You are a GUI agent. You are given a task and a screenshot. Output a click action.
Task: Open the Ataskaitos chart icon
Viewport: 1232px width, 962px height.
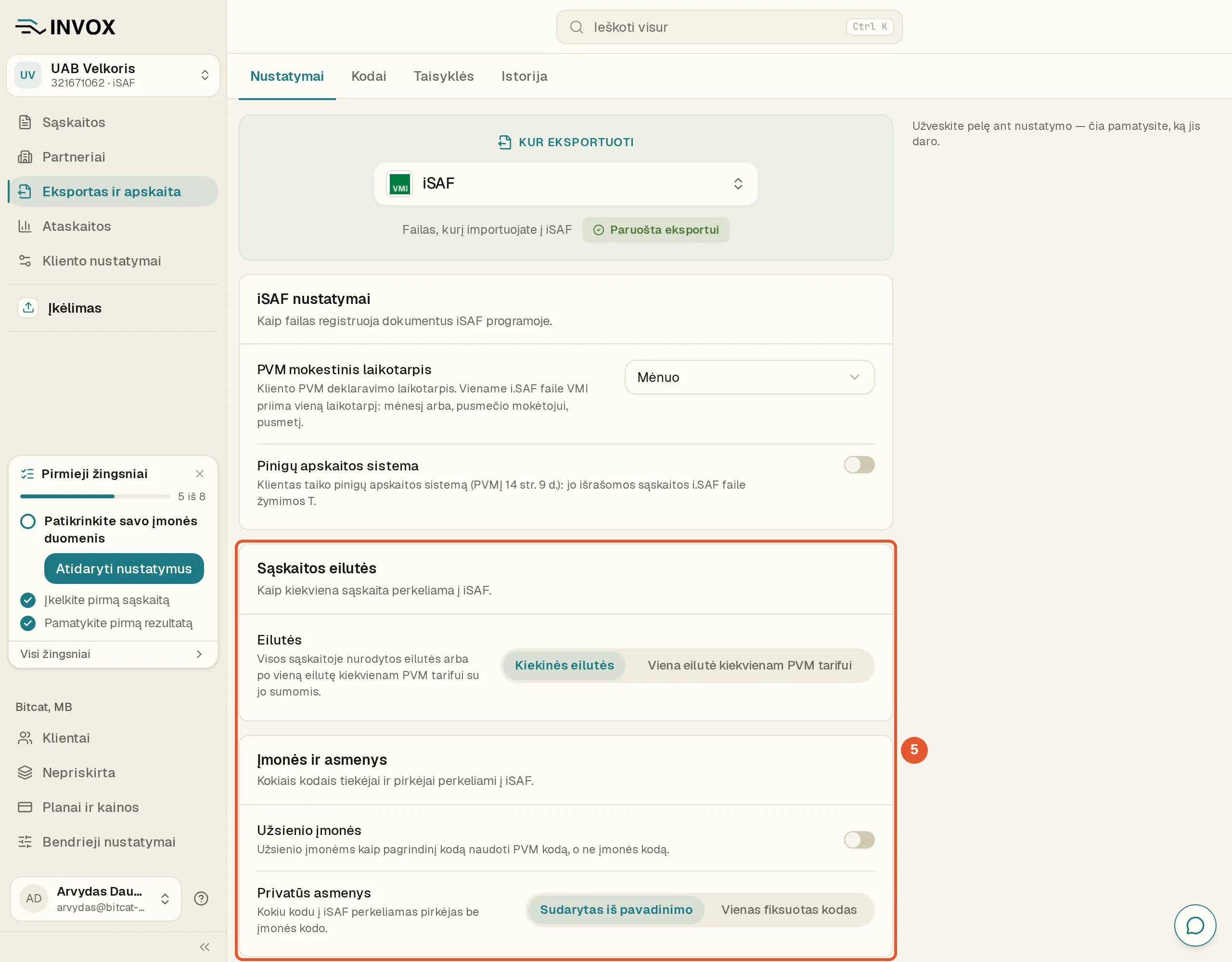(x=25, y=226)
